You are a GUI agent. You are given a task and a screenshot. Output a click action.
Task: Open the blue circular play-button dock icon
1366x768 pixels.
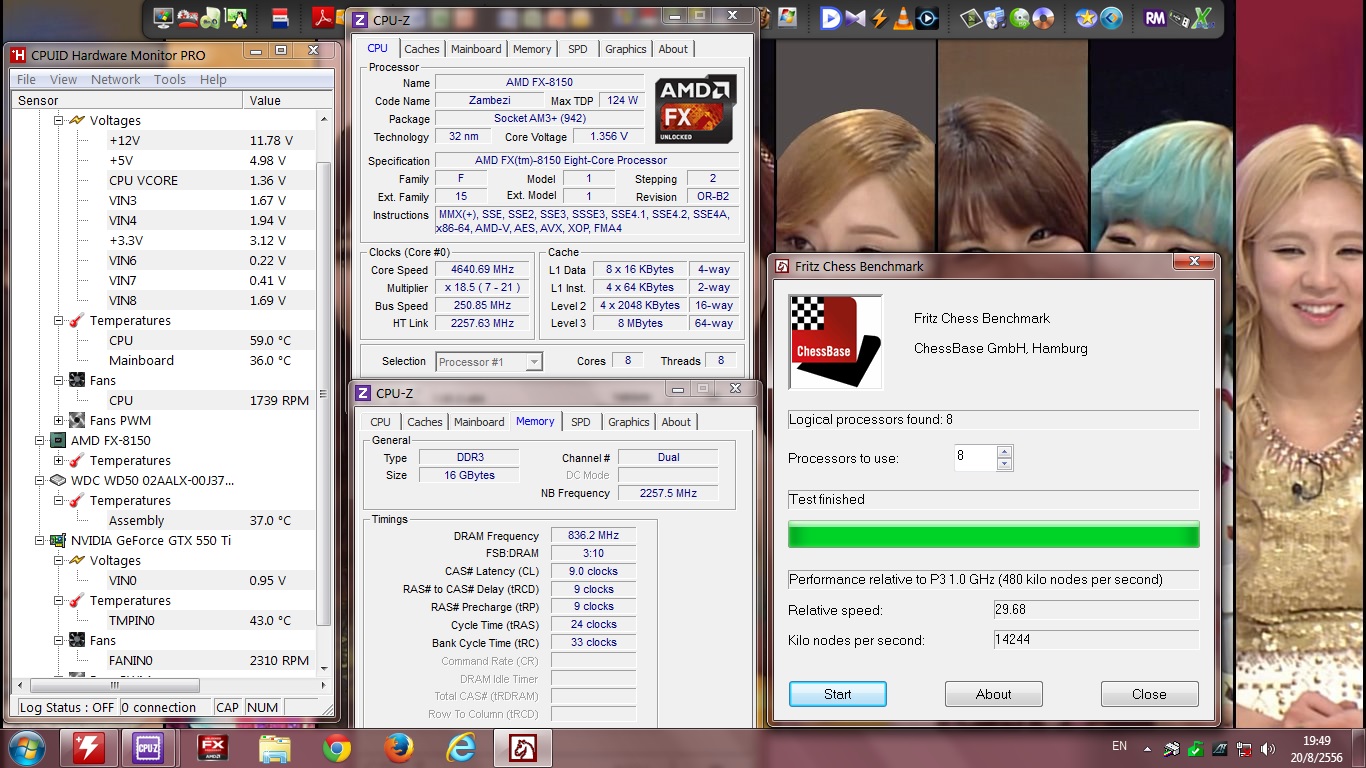click(x=927, y=17)
